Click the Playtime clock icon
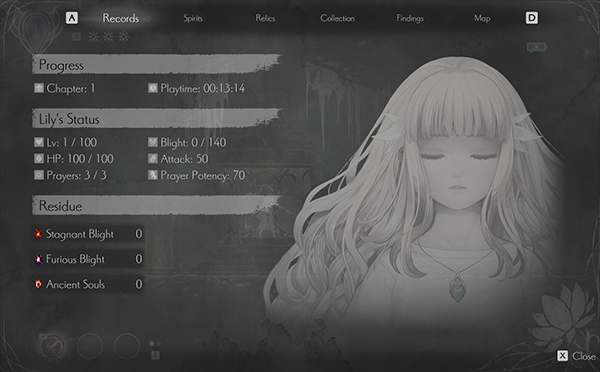Viewport: 600px width, 372px height. pos(153,88)
